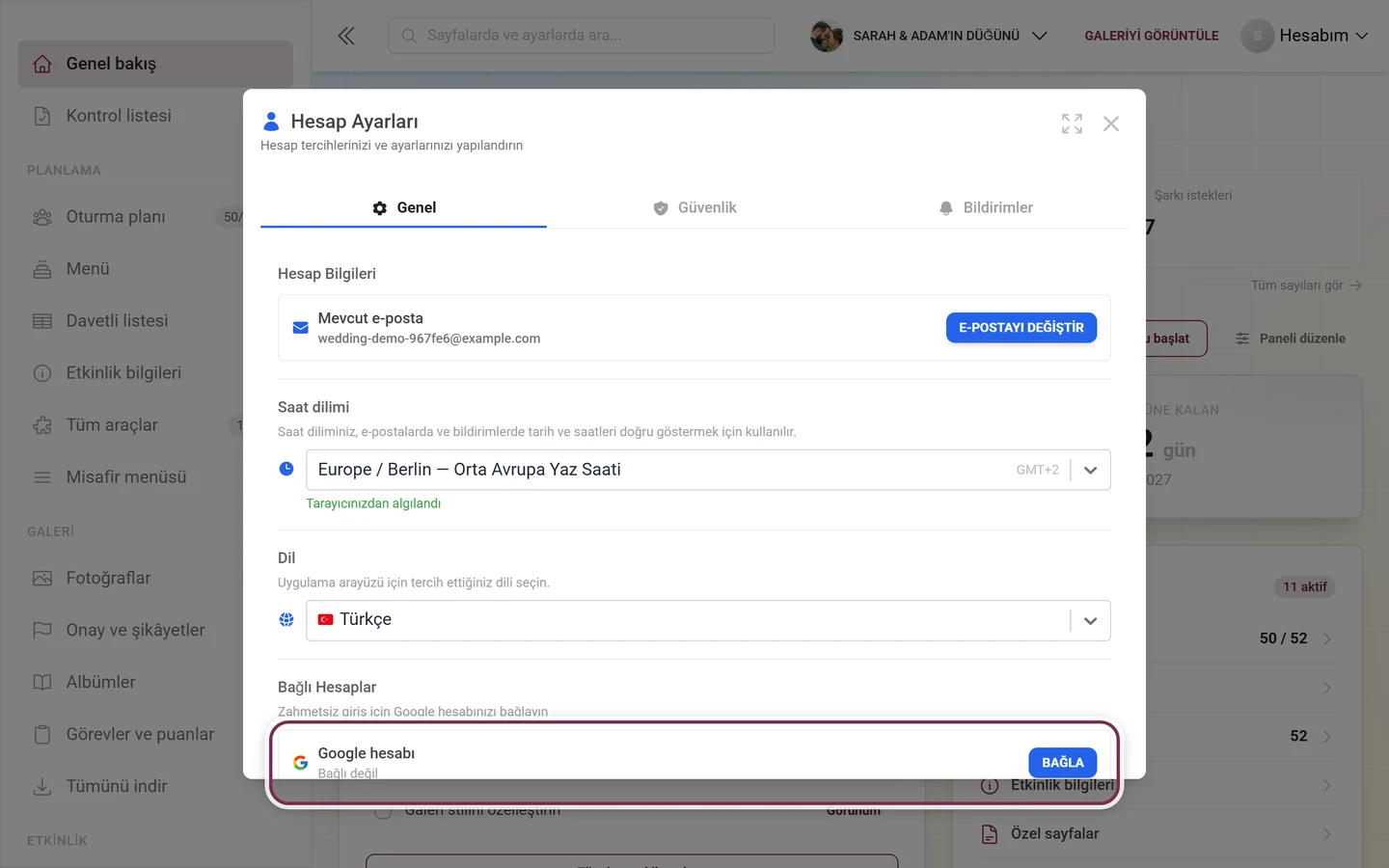Expand the Sarah & Adam'ın Düğünü event selector
Viewport: 1389px width, 868px height.
tap(1039, 36)
